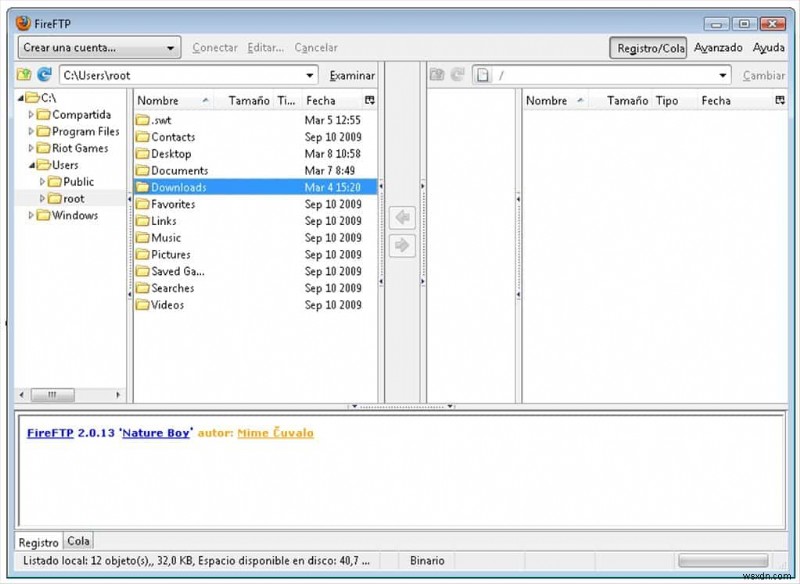Expand the Compartida tree folder

coord(31,114)
